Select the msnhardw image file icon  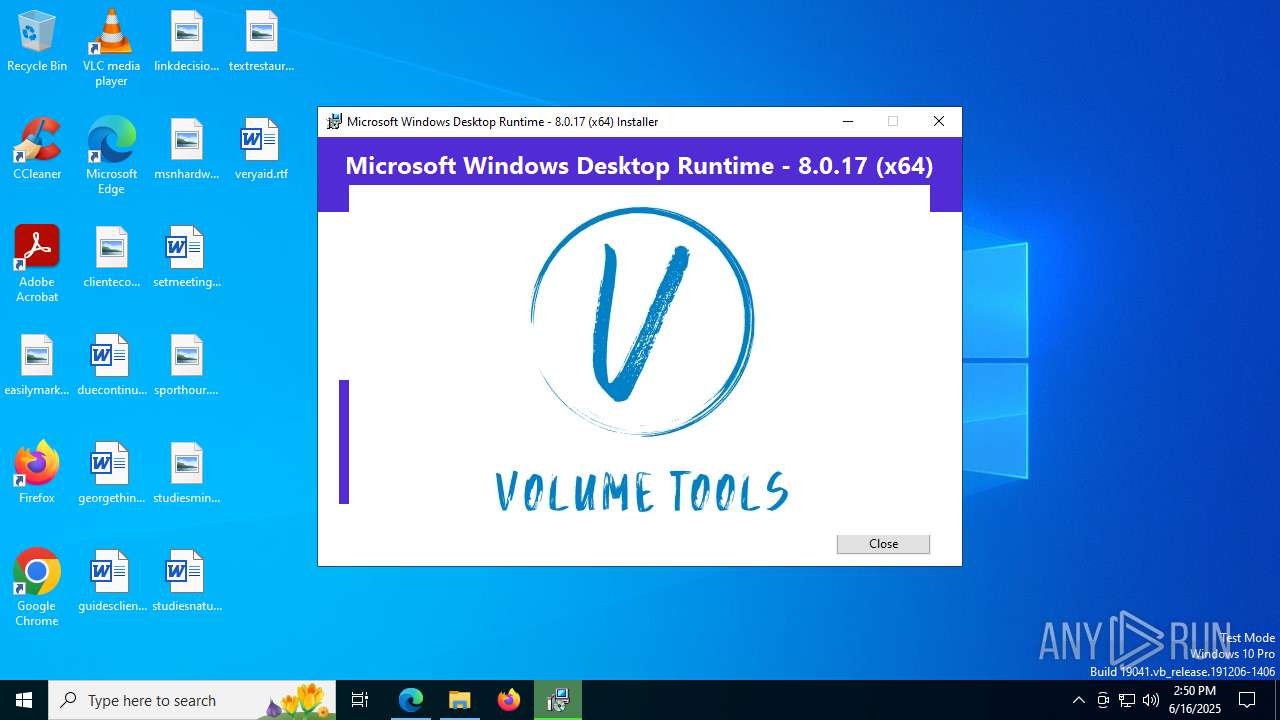186,149
